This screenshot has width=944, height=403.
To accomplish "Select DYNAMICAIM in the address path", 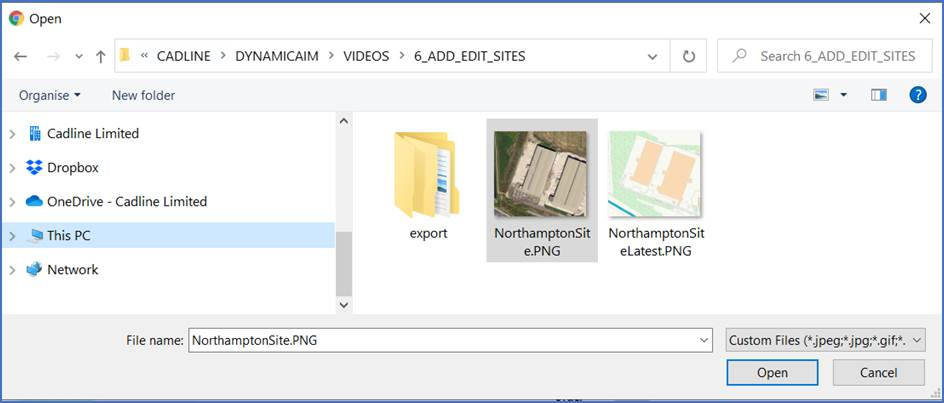I will pos(277,57).
